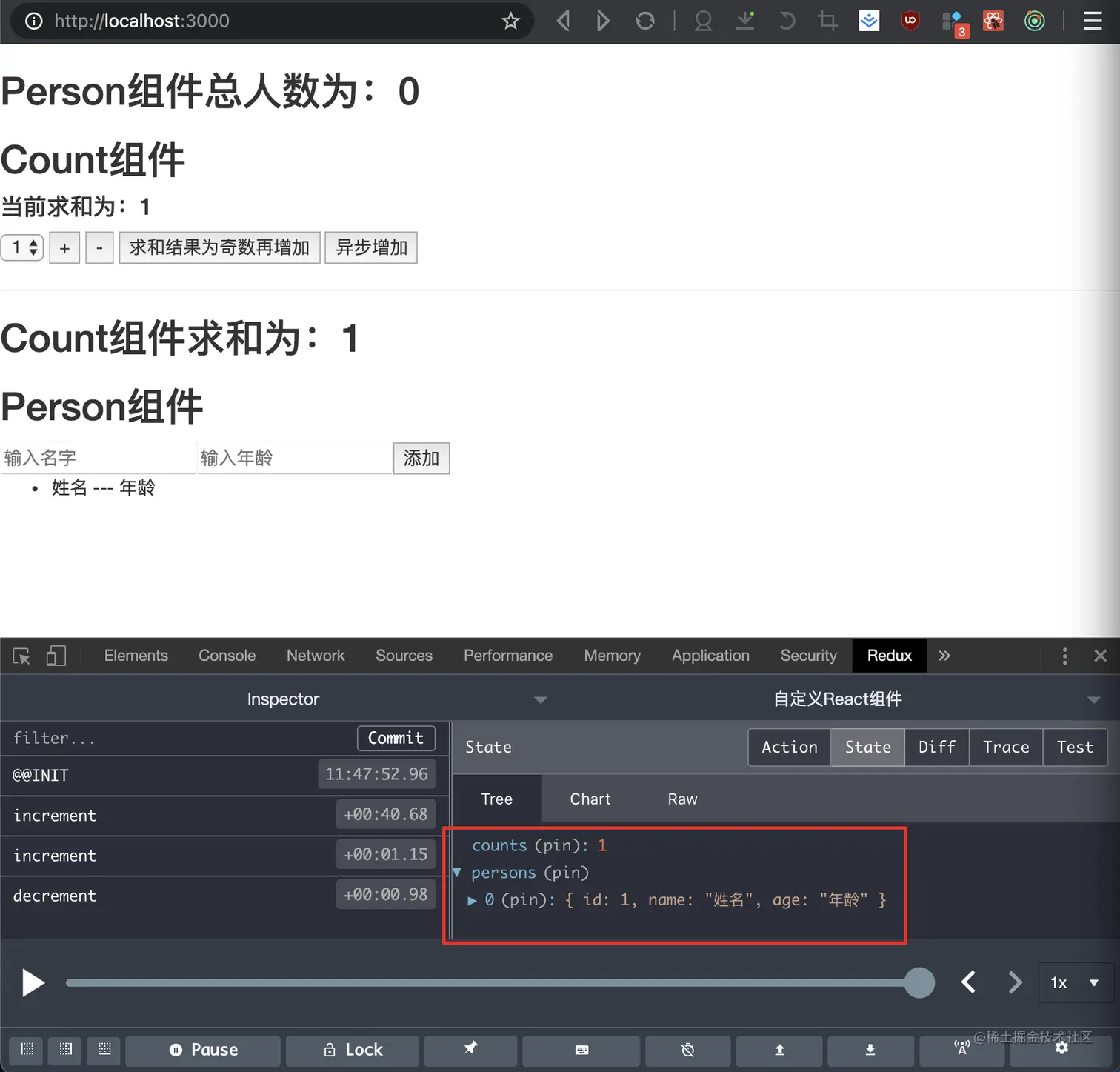Expand the persons item 0 node
1120x1072 pixels.
click(x=472, y=900)
